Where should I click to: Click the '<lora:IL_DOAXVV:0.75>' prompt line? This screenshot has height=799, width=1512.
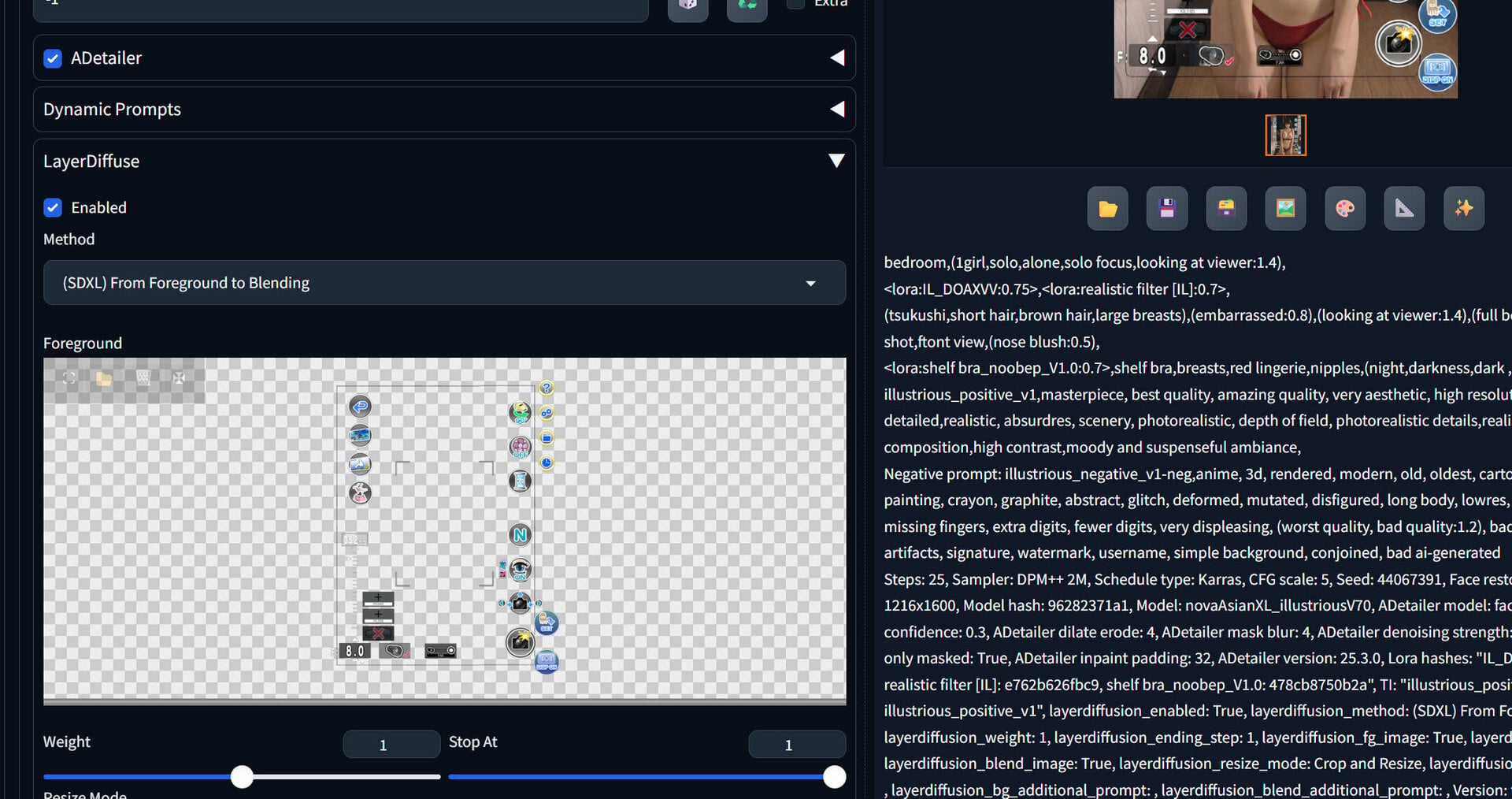[x=1057, y=289]
